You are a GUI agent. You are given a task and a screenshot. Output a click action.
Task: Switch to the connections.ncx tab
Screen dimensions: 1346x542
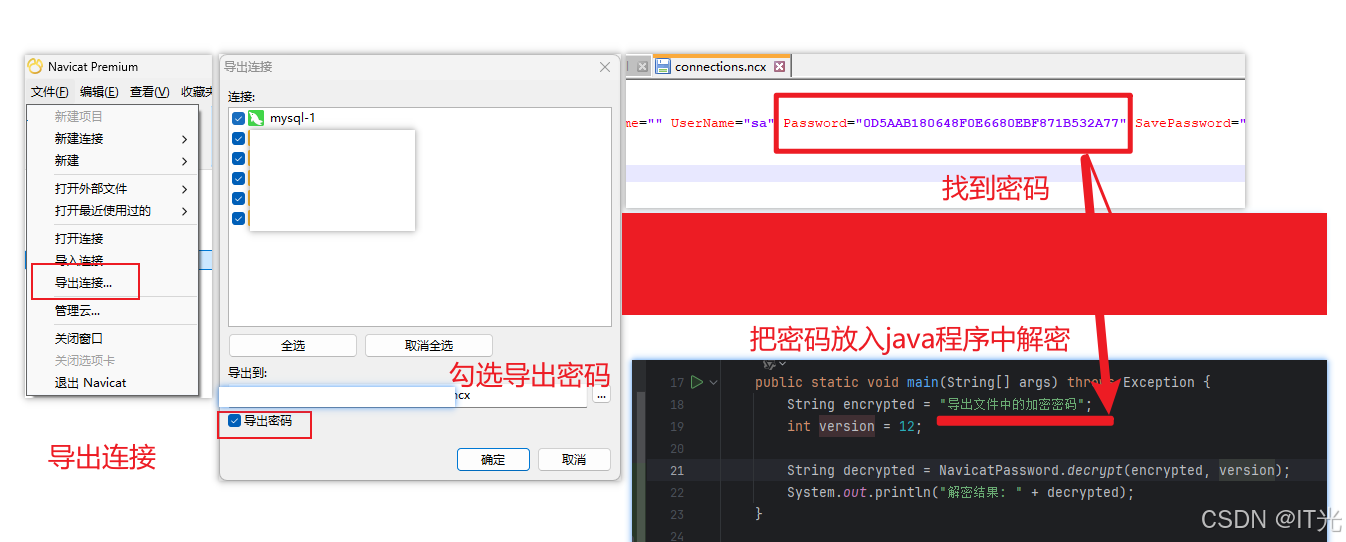720,67
